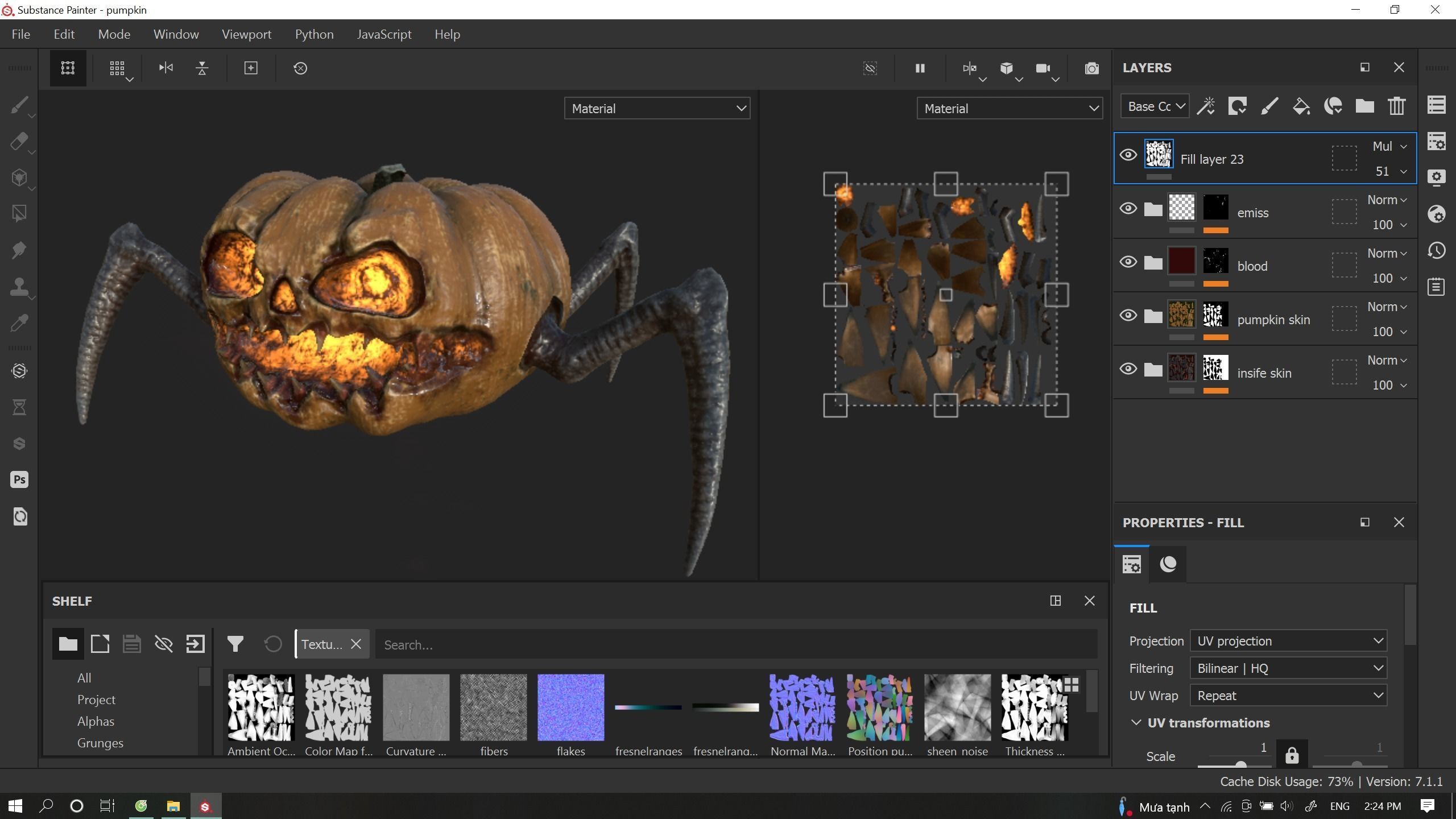This screenshot has height=819, width=1456.
Task: Toggle the hide-manipulator viewport icon
Action: (x=870, y=68)
